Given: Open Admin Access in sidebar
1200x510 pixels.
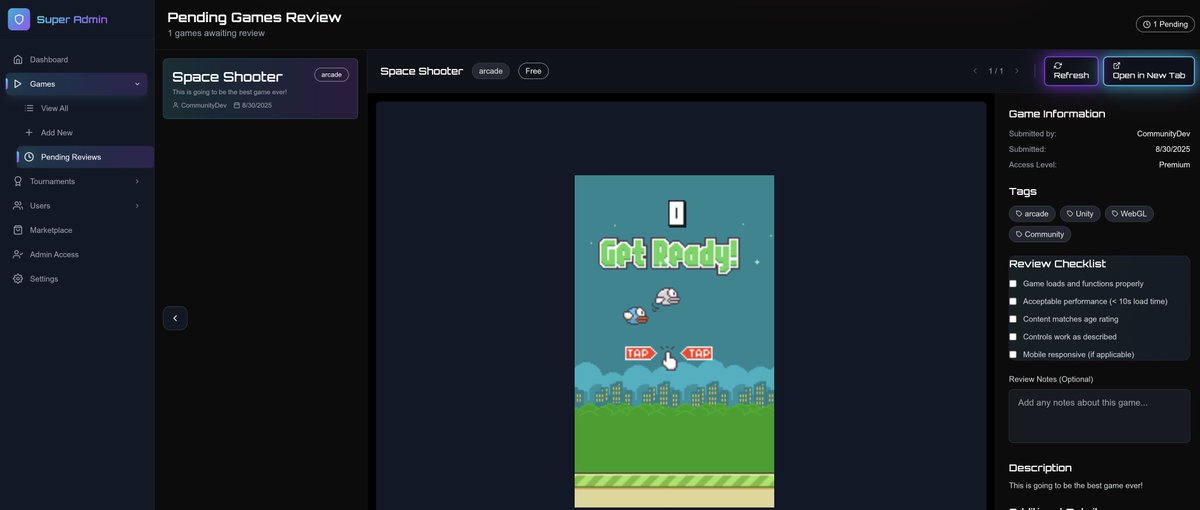Looking at the screenshot, I should click(x=77, y=254).
